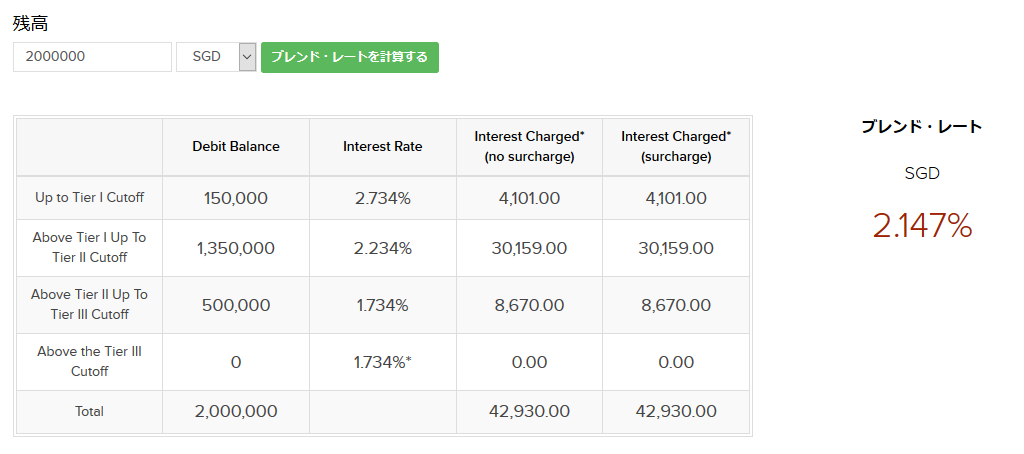
Task: Click the 1,350,000 debit balance cell
Action: [x=236, y=248]
